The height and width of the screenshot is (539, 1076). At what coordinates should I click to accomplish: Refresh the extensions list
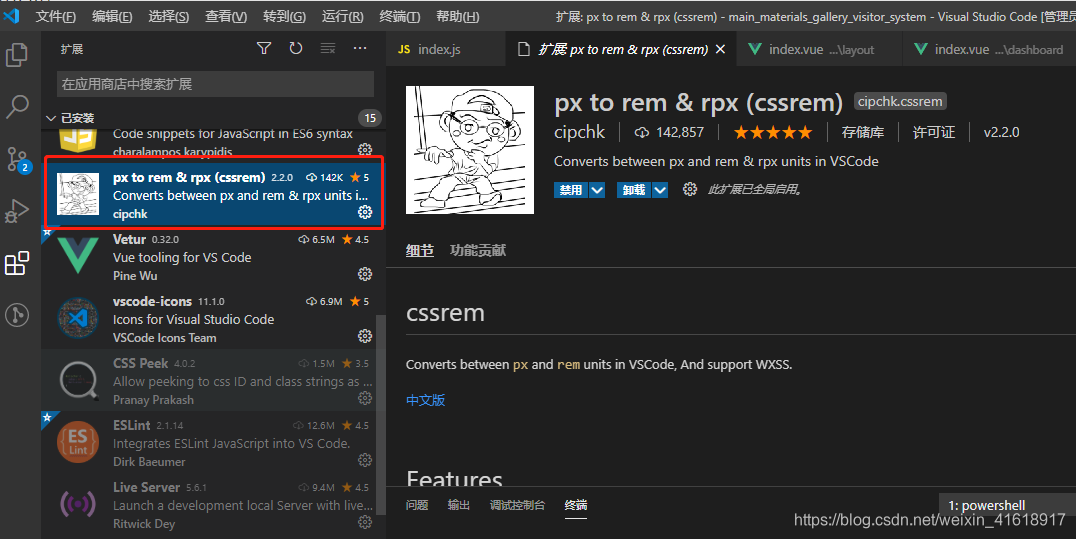click(296, 48)
